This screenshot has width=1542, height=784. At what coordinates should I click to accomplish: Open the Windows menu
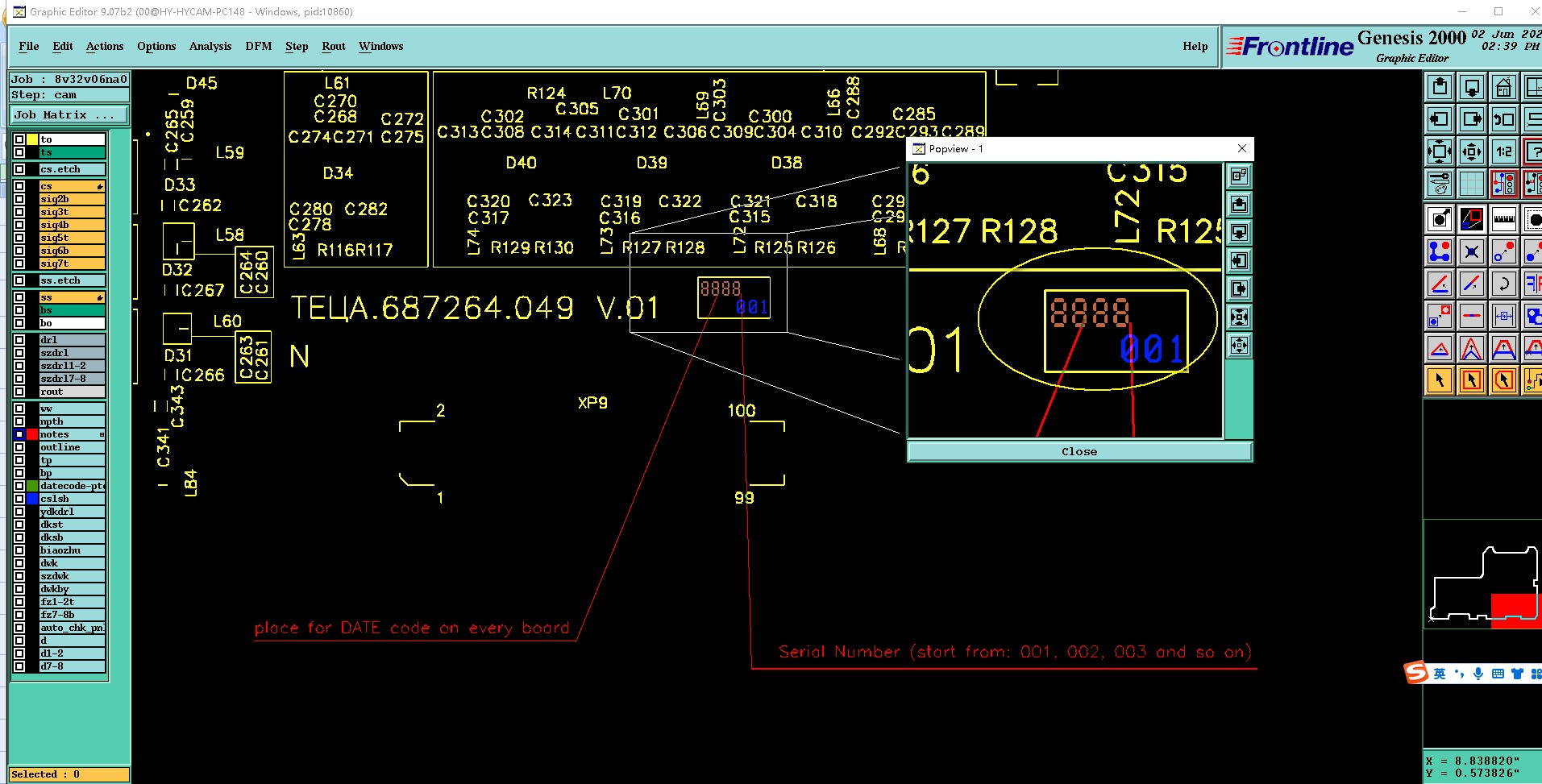click(381, 46)
